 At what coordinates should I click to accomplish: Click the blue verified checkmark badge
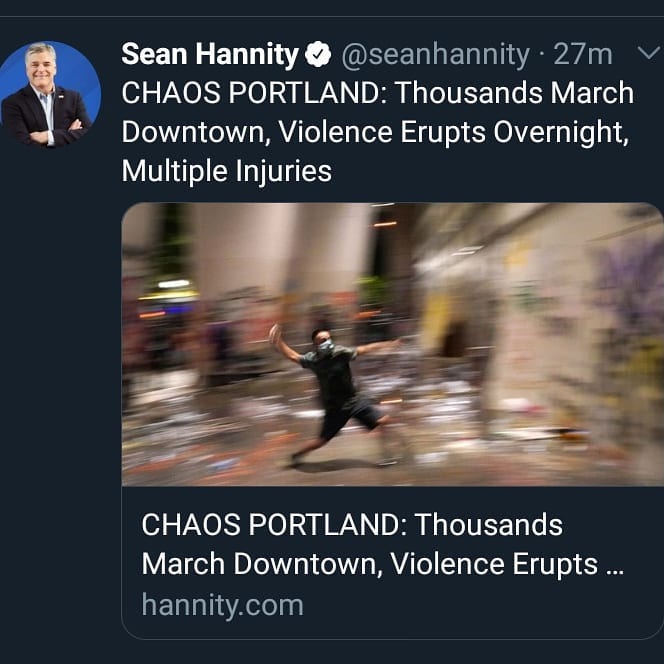click(x=318, y=54)
